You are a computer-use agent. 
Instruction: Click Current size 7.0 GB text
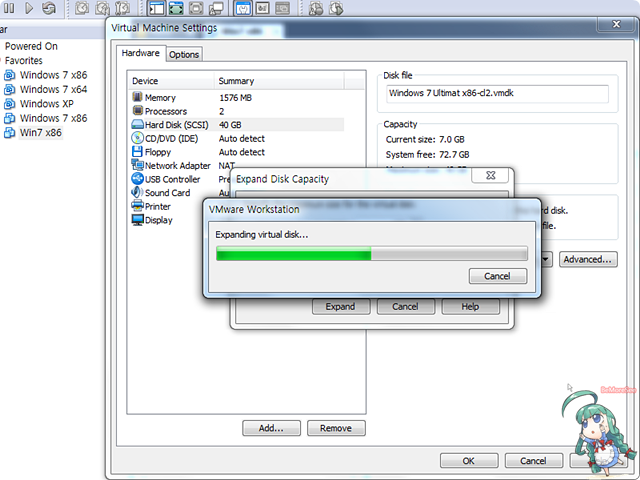tap(425, 140)
